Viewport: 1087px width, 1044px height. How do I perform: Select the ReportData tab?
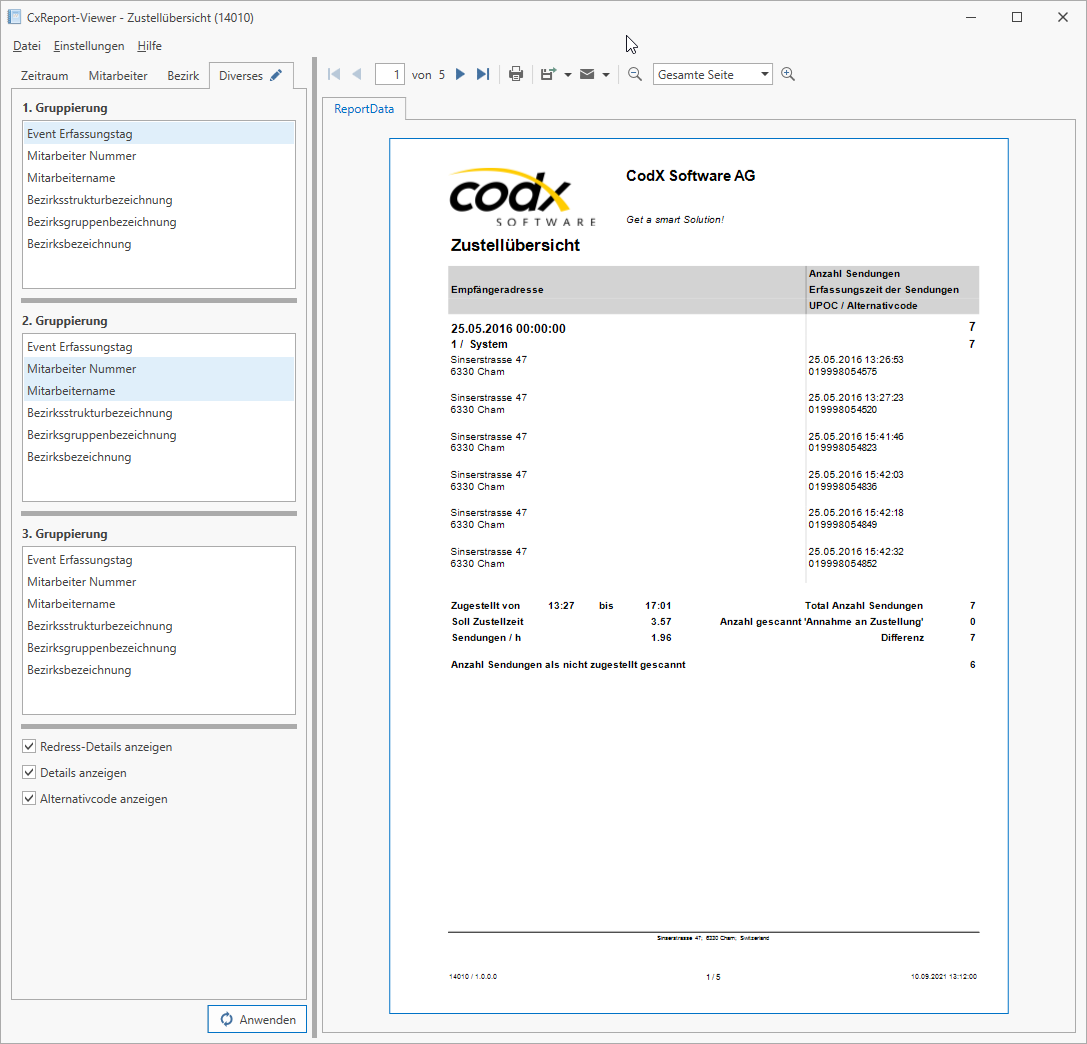pos(364,109)
